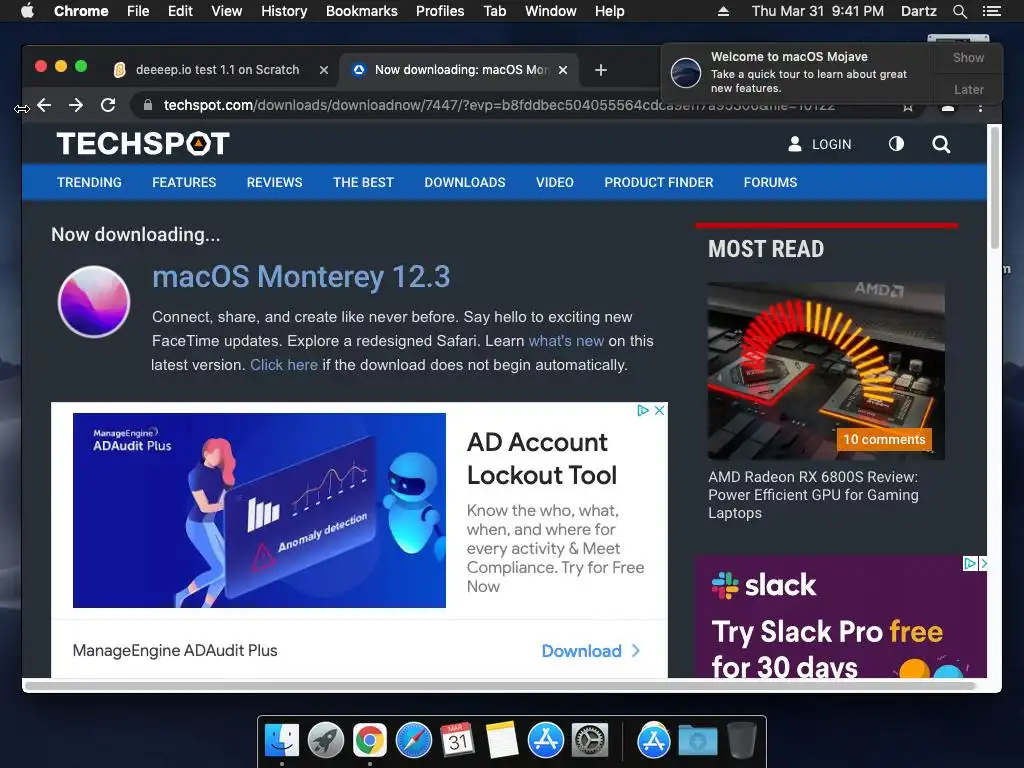
Task: Open the Profiles menu
Action: tap(440, 11)
